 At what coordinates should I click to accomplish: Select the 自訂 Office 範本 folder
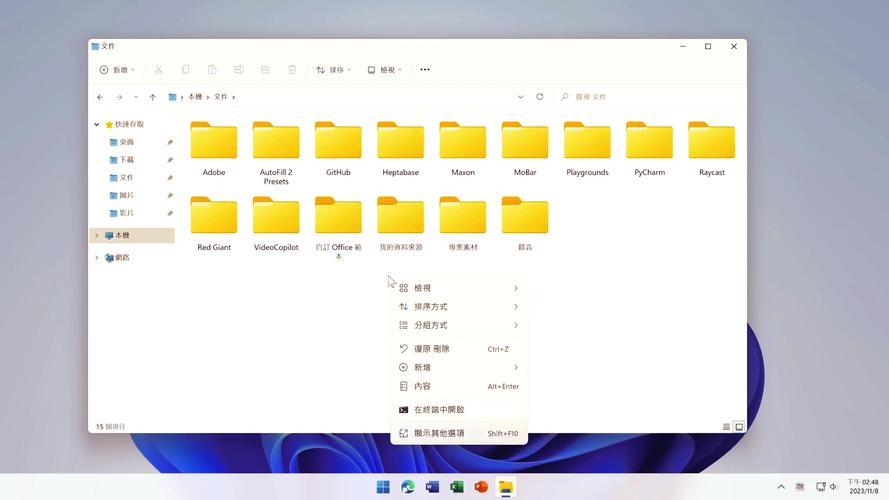[338, 228]
